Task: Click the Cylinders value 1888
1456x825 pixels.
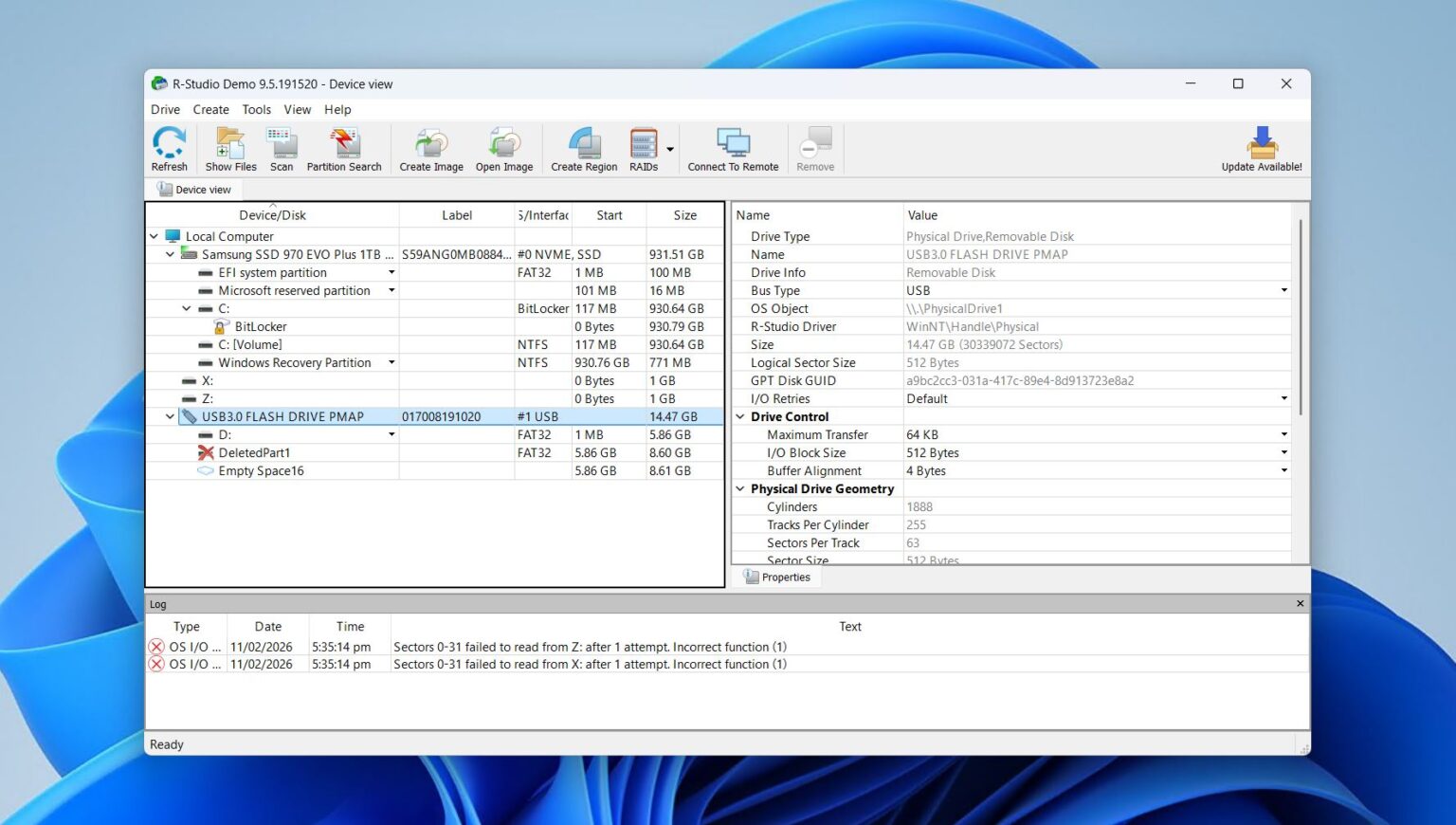Action: [919, 506]
